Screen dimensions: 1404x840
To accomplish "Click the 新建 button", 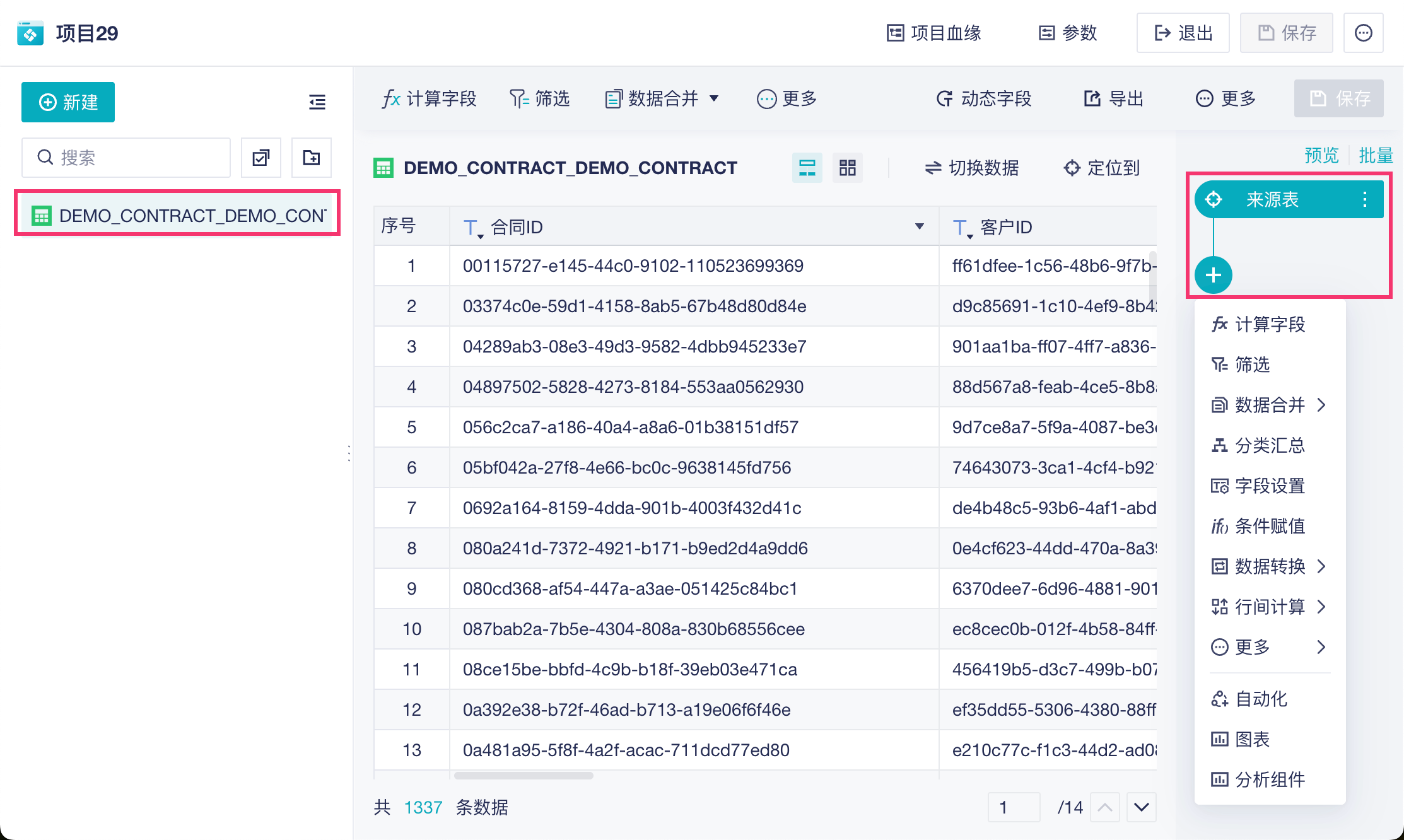I will [68, 102].
